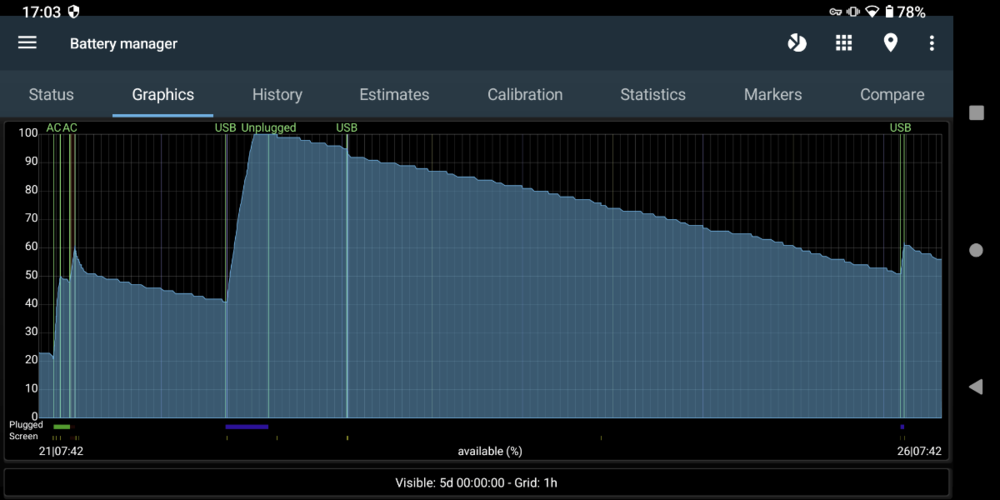Switch to the Statistics tab

tap(652, 94)
